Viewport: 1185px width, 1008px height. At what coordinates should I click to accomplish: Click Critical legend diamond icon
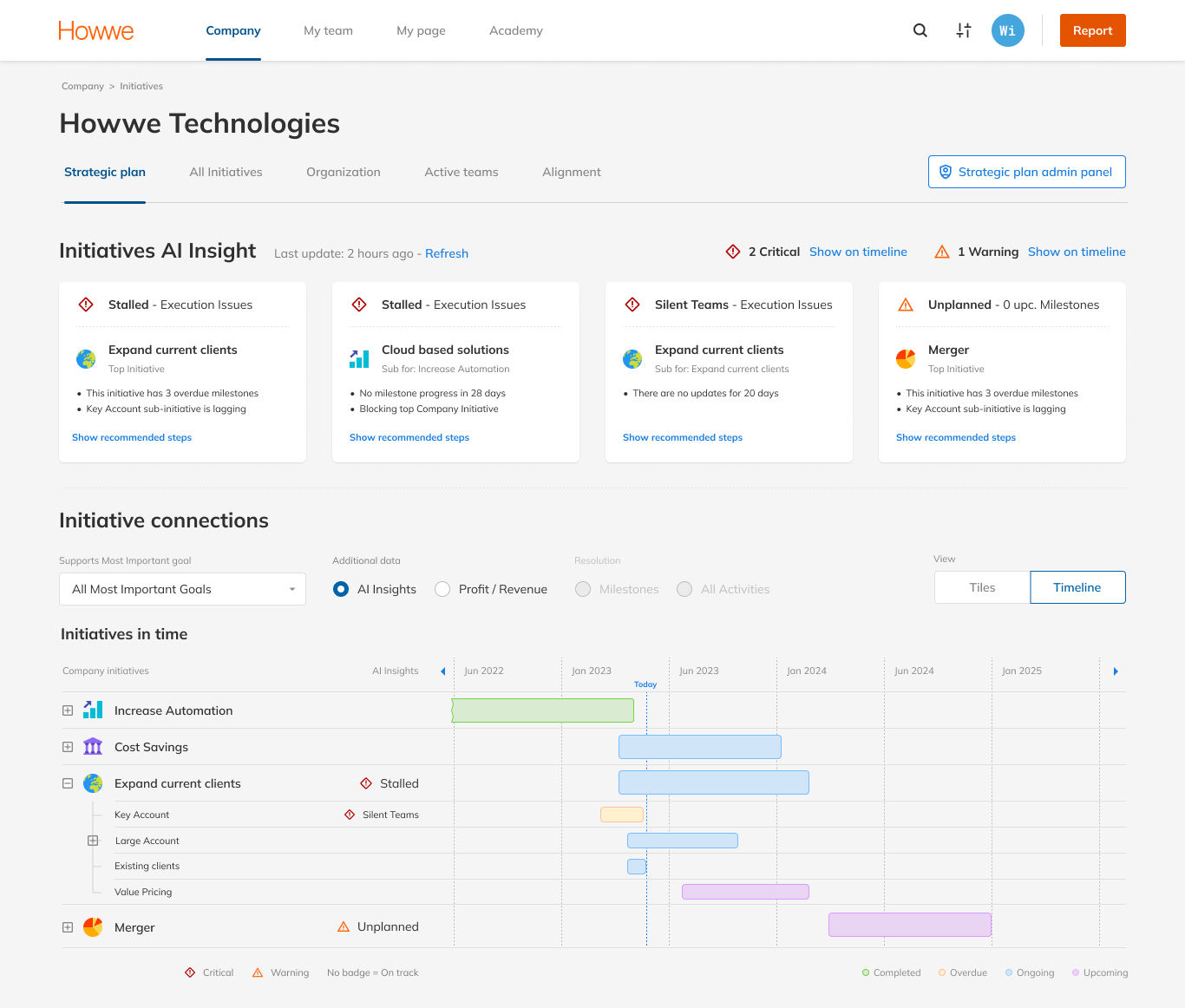(190, 972)
